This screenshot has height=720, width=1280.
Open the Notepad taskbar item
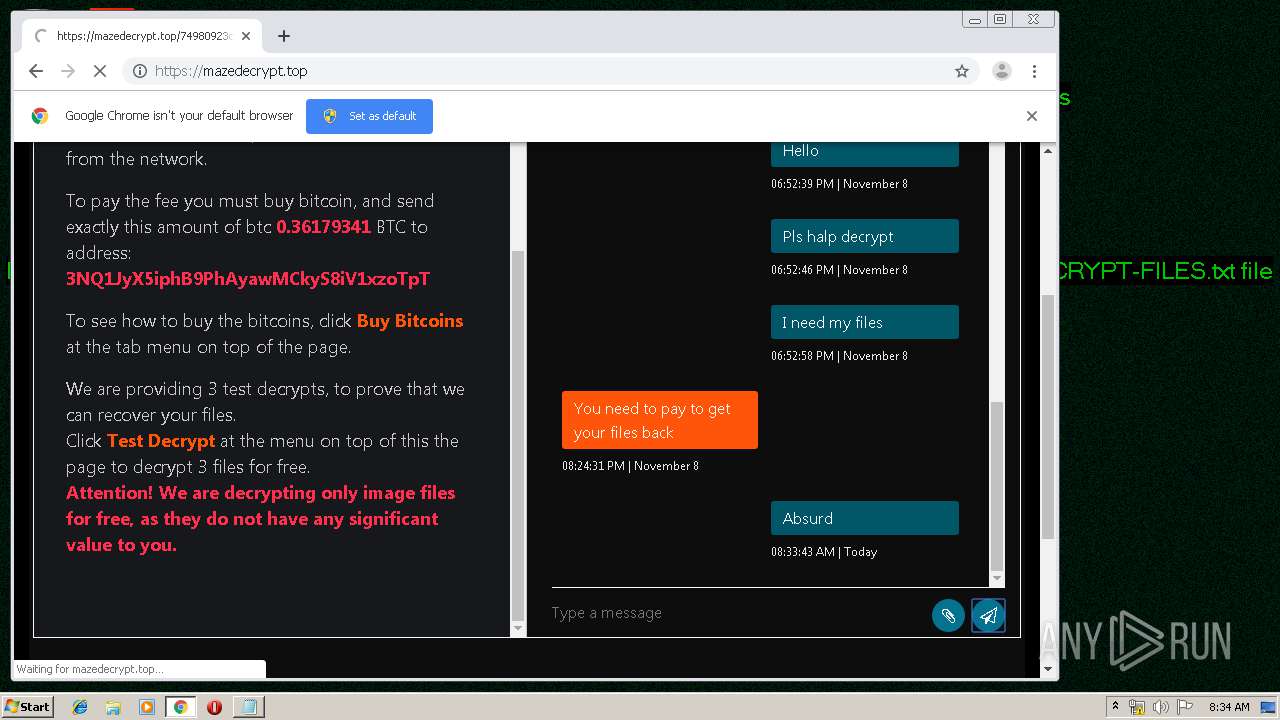pyautogui.click(x=248, y=707)
